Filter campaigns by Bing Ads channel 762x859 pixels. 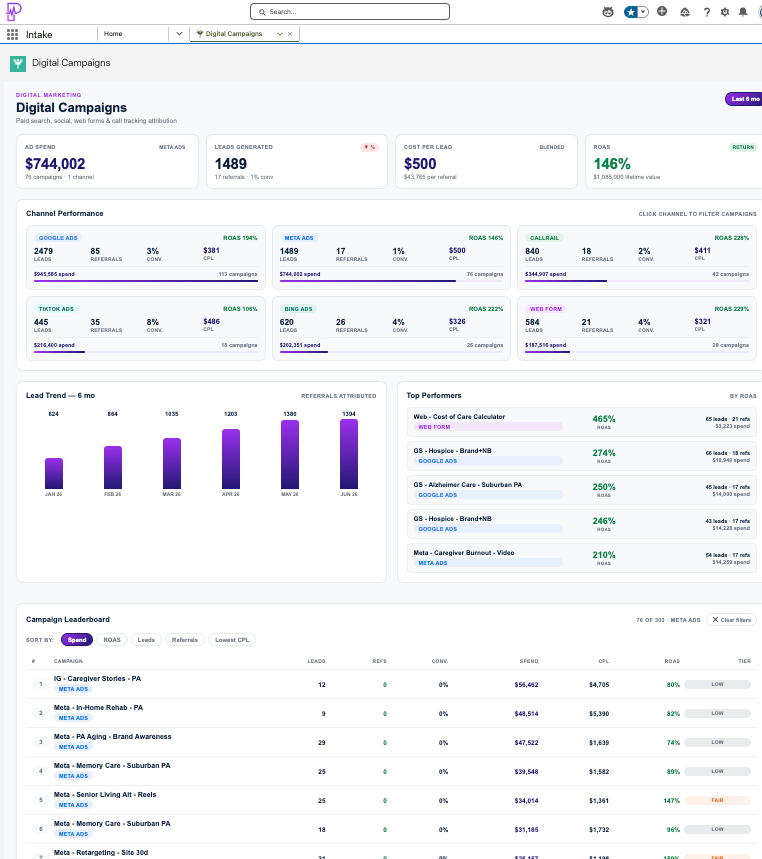click(x=391, y=328)
